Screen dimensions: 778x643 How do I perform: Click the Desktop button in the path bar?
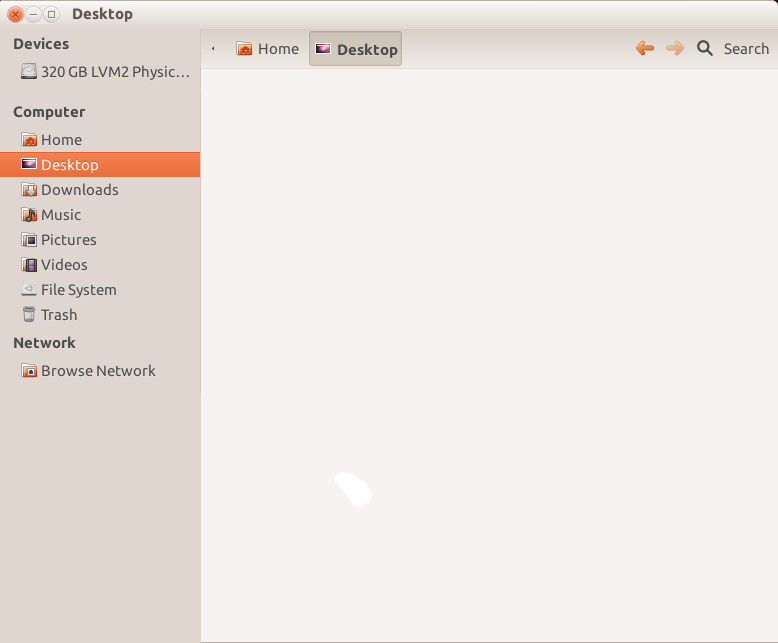[356, 49]
